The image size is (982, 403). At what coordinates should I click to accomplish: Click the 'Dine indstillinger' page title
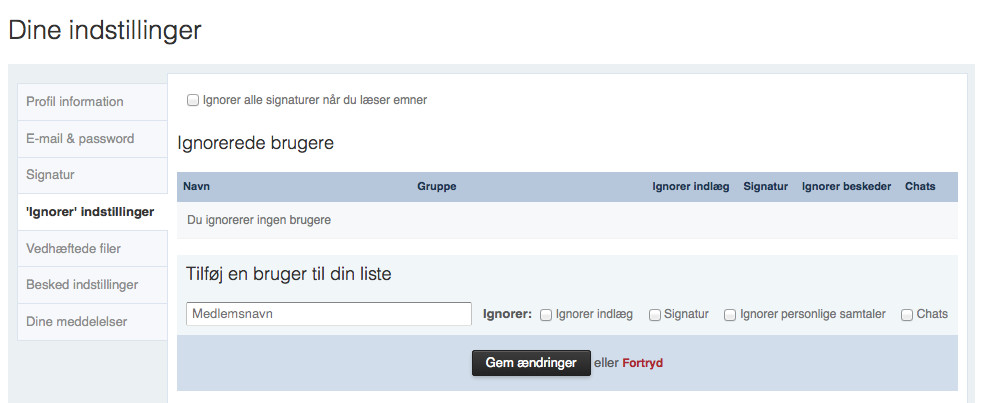click(x=105, y=30)
